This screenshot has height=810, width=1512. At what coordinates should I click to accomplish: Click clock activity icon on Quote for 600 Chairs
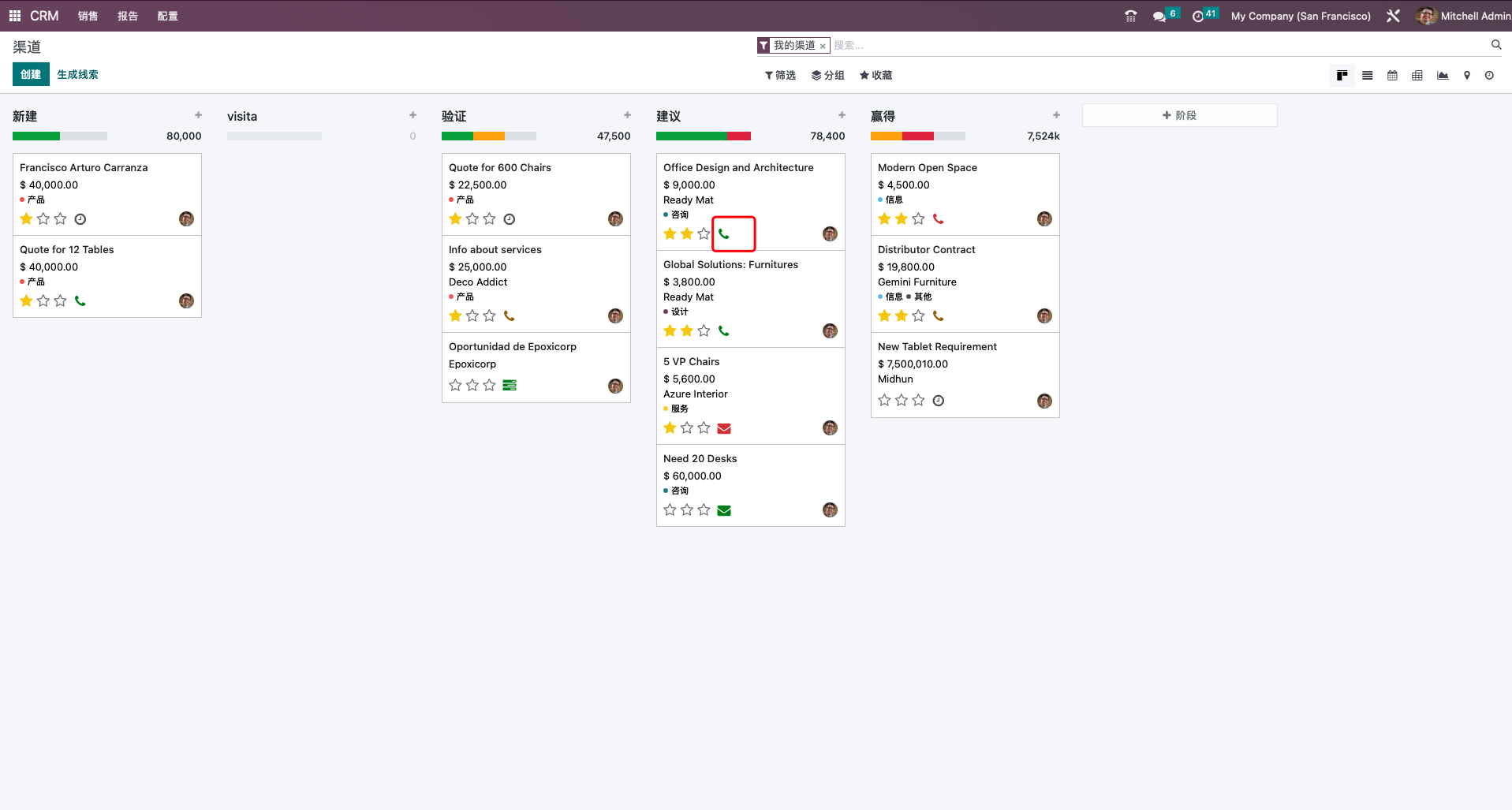point(510,219)
